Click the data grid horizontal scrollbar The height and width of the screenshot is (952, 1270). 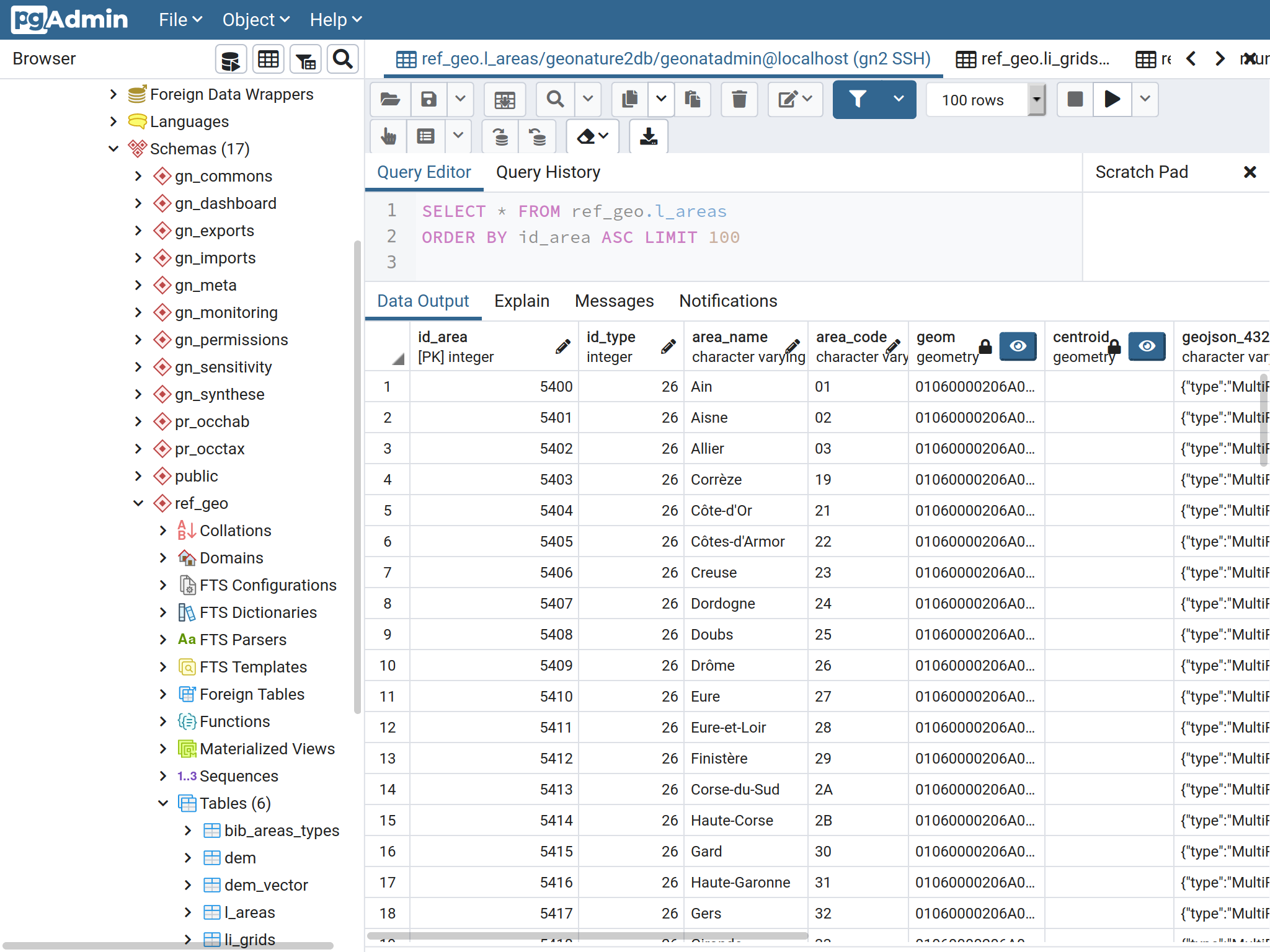point(587,936)
